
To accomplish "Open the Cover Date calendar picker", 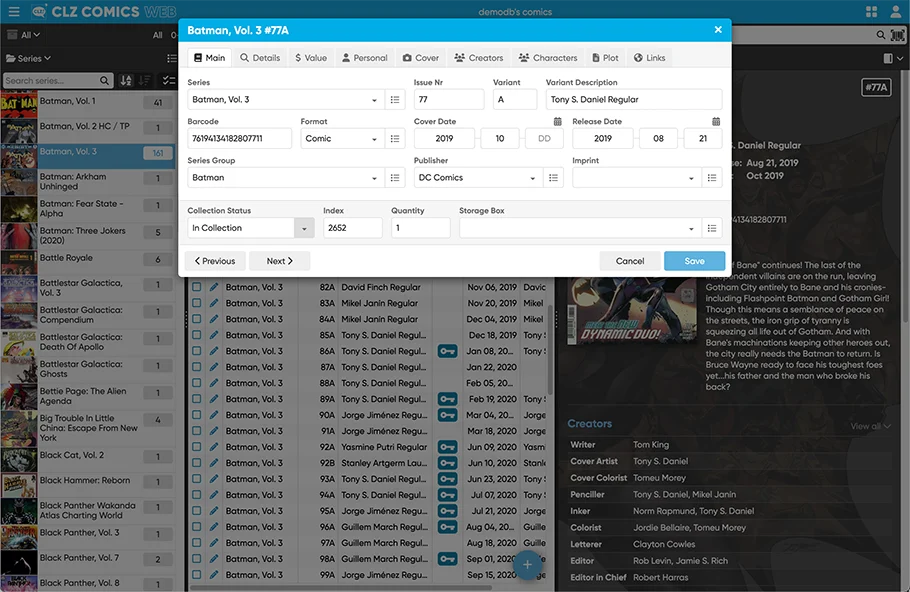I will tap(557, 121).
